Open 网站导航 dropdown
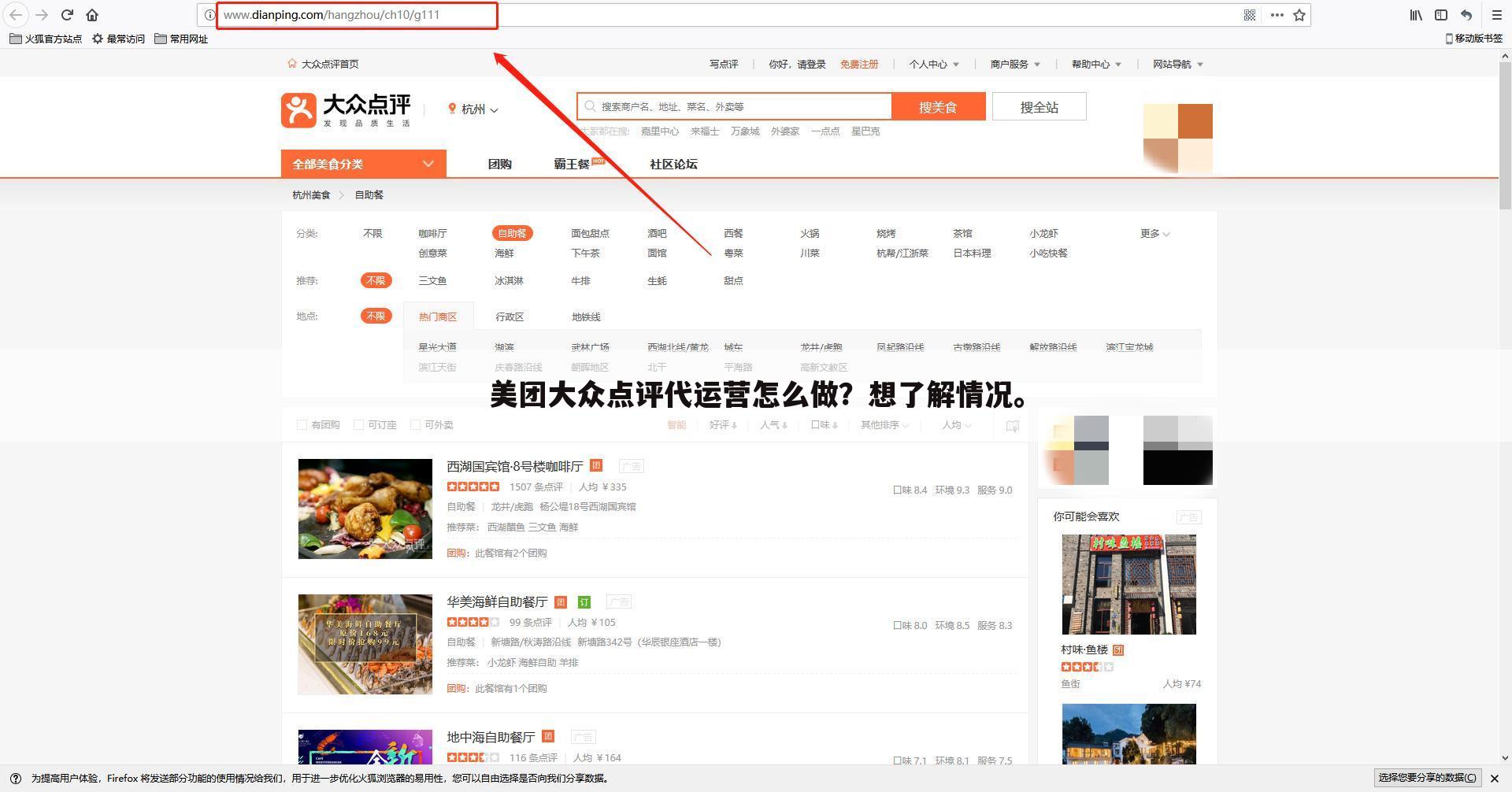This screenshot has width=1512, height=792. 1178,64
